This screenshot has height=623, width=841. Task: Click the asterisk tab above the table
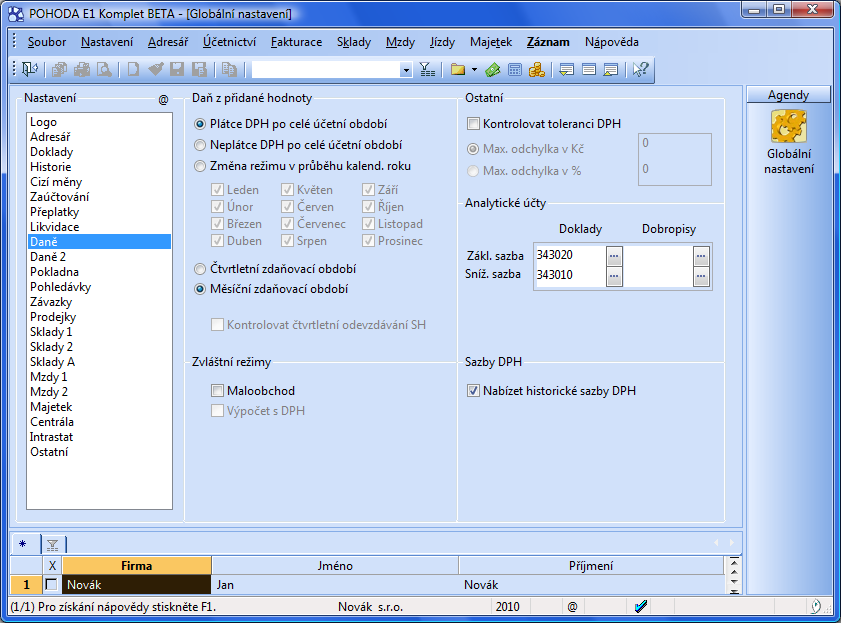(x=23, y=545)
